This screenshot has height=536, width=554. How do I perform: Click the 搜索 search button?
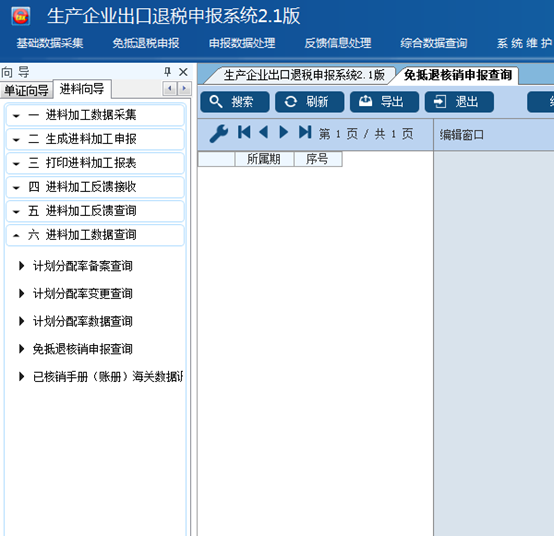235,102
